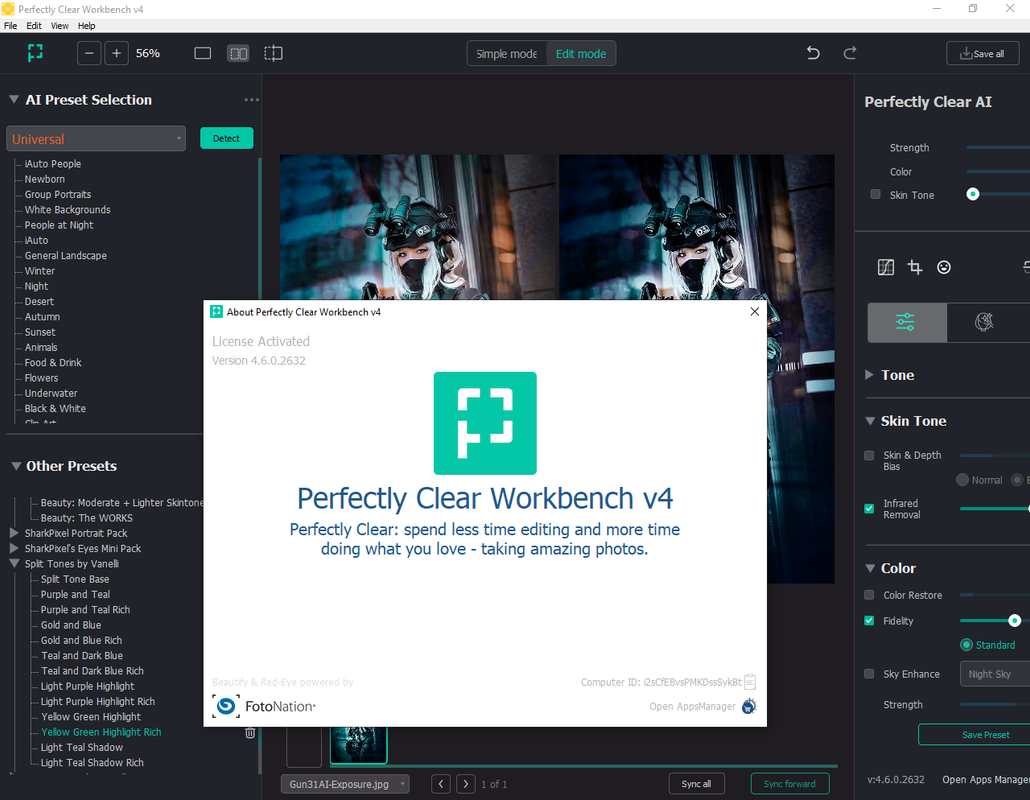This screenshot has height=800, width=1030.
Task: Switch to Edit mode
Action: [x=581, y=54]
